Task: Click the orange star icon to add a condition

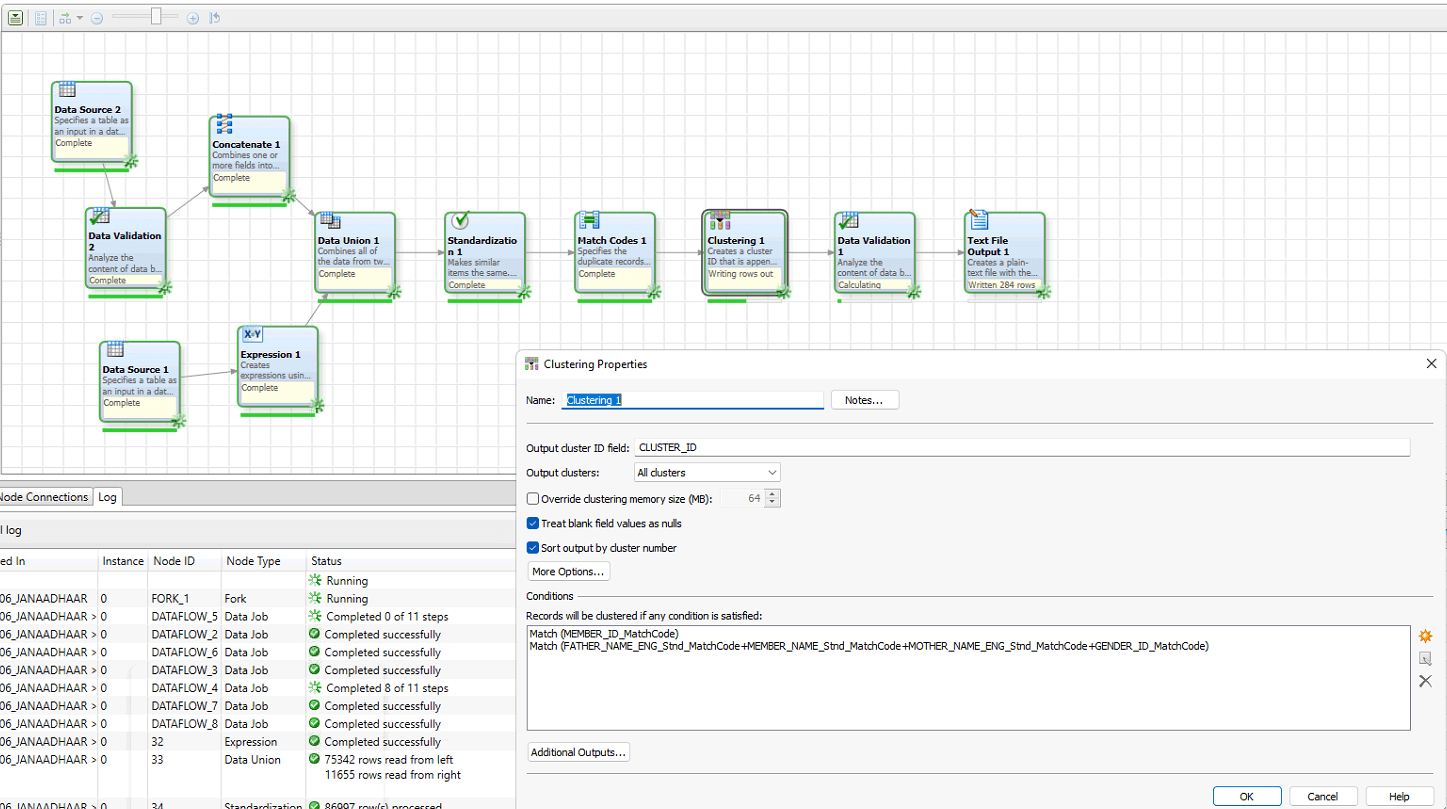Action: (x=1425, y=636)
